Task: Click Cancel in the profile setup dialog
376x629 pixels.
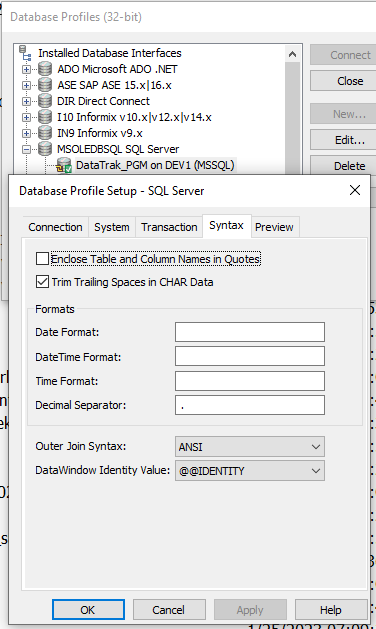Action: (169, 610)
